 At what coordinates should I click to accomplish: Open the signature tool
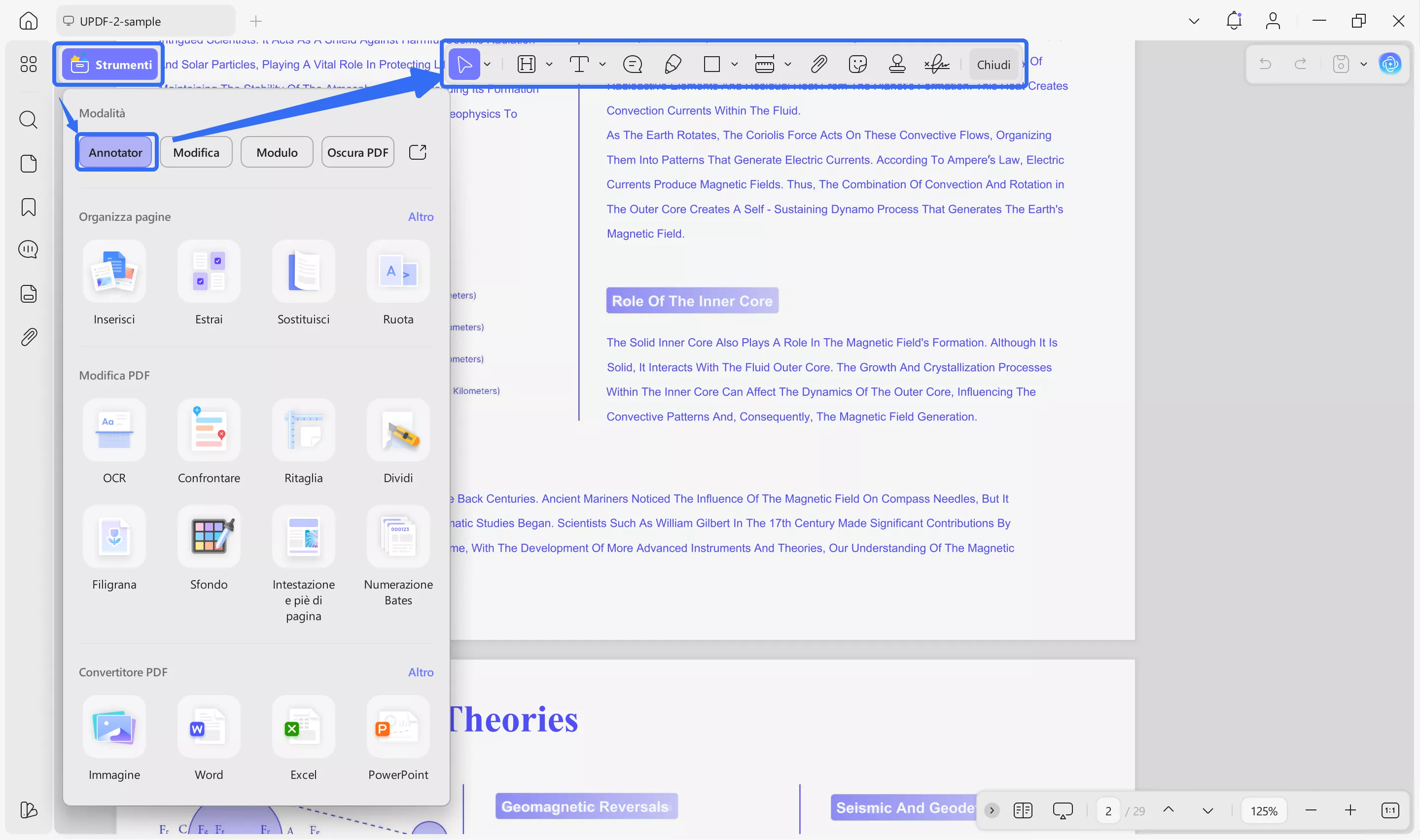(937, 64)
